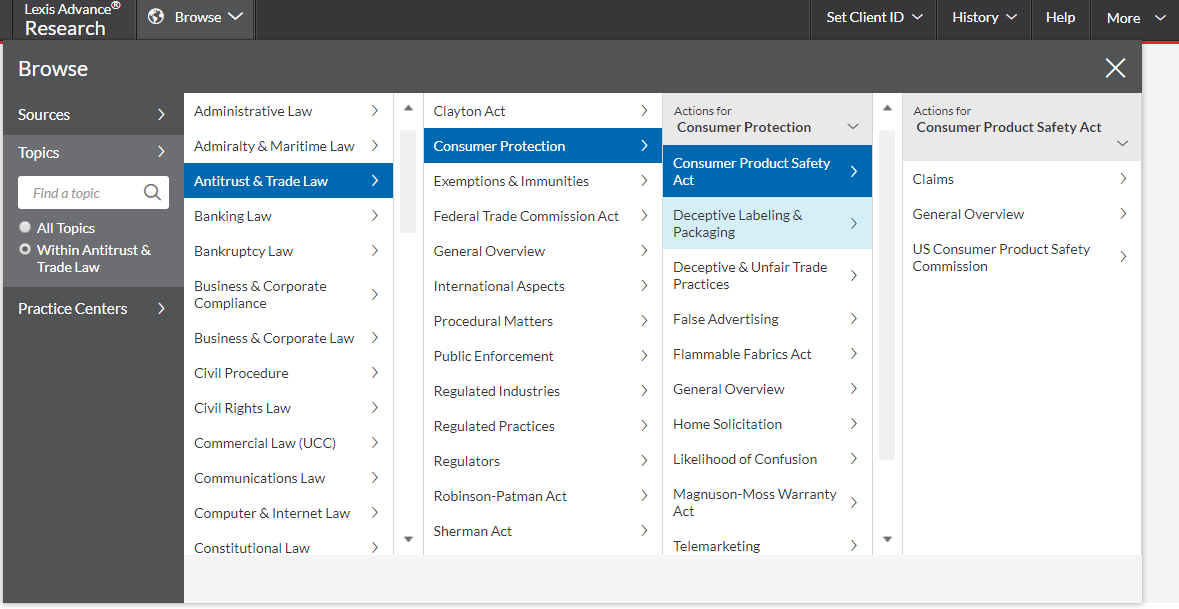Select Computer & Internet Law topic
Screen dimensions: 1179x609
click(x=288, y=514)
